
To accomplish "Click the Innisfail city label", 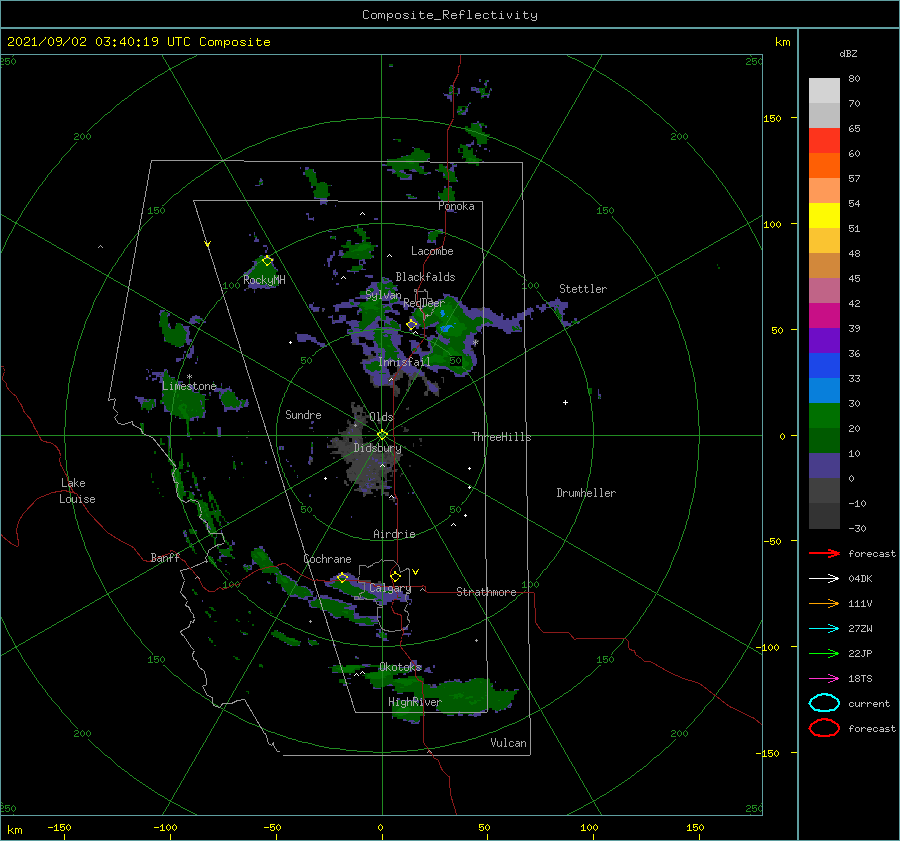I will point(404,362).
